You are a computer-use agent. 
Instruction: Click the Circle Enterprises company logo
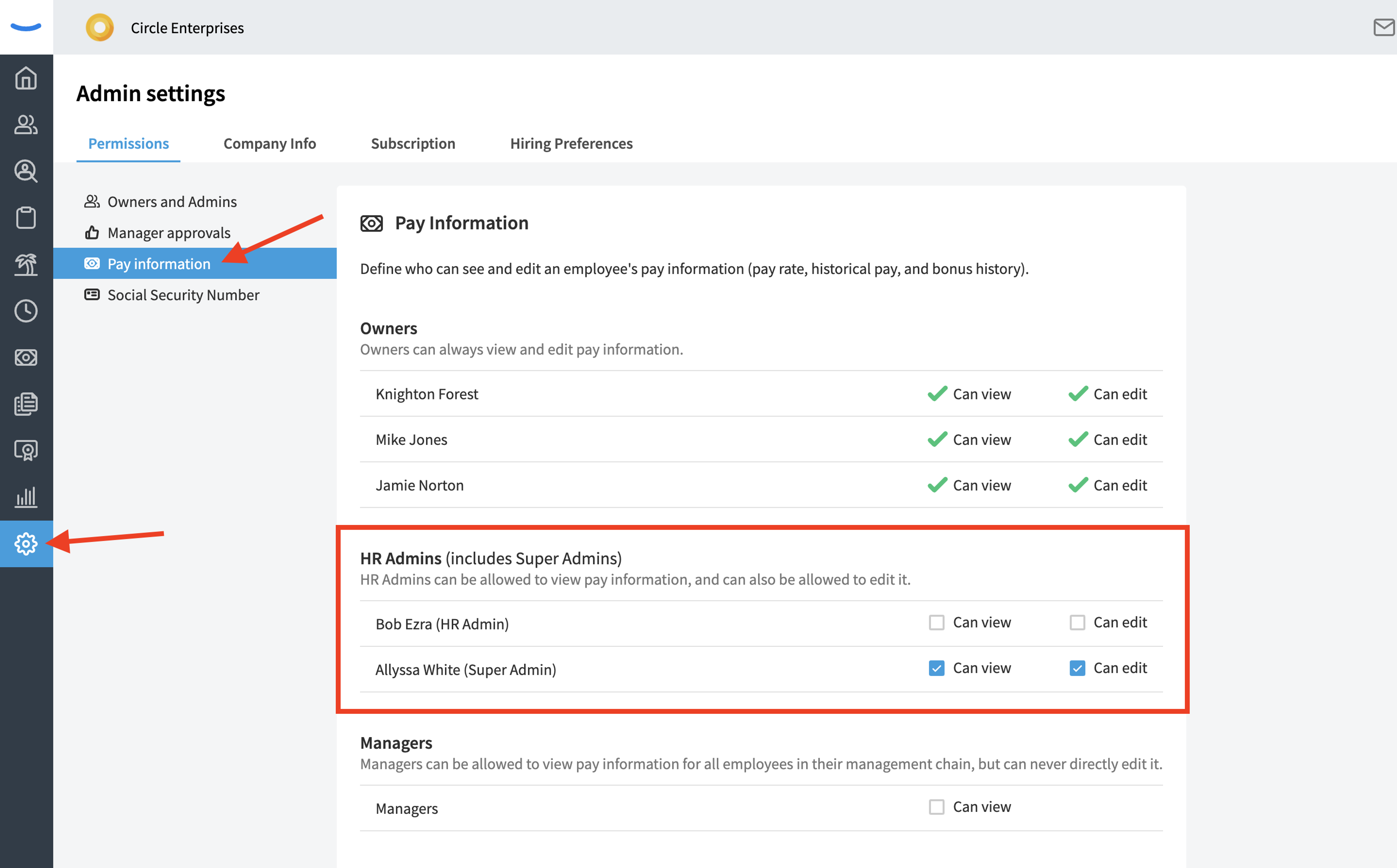(100, 28)
